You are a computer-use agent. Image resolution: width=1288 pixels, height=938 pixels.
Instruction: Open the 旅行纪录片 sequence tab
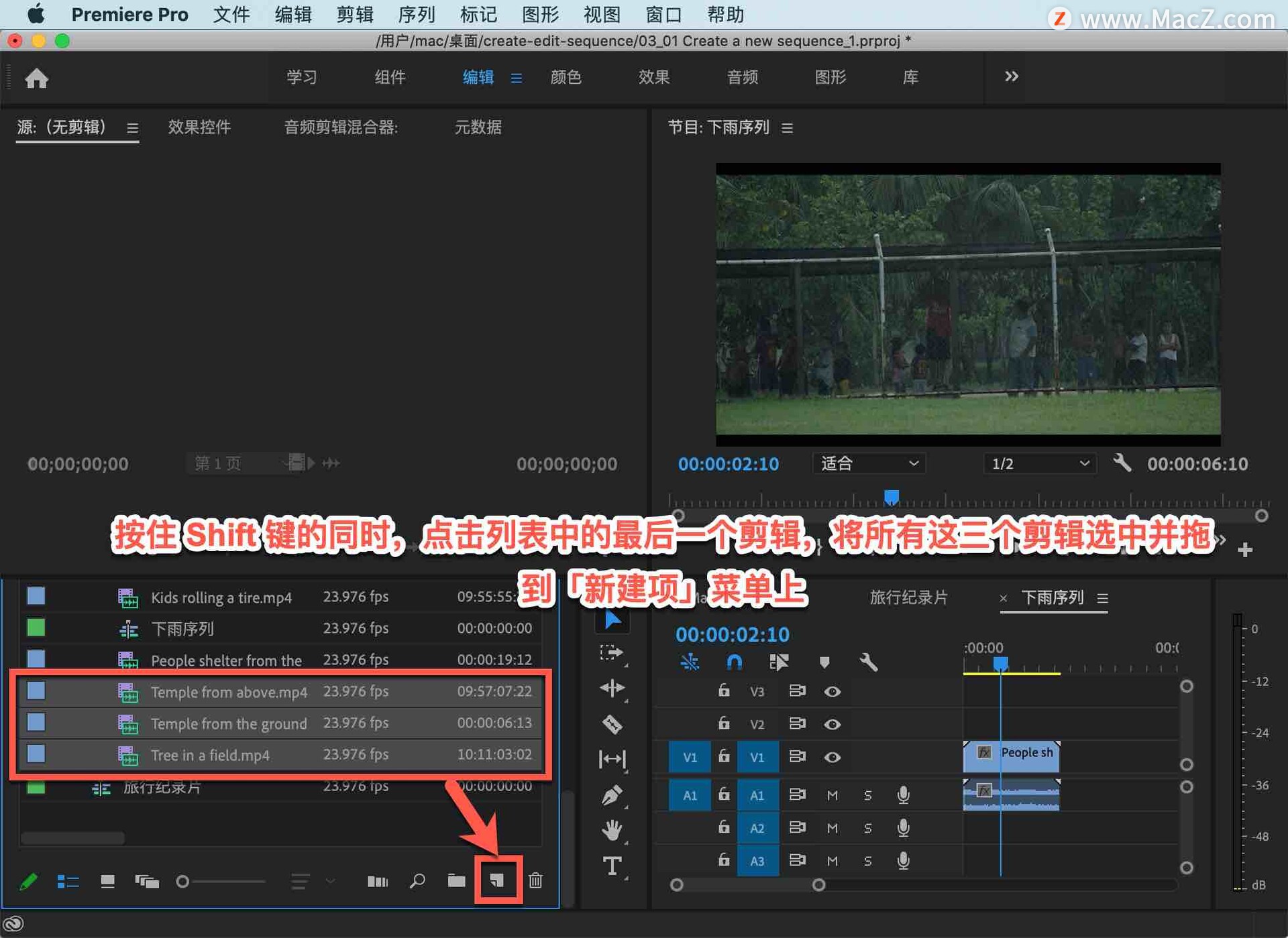pos(908,597)
